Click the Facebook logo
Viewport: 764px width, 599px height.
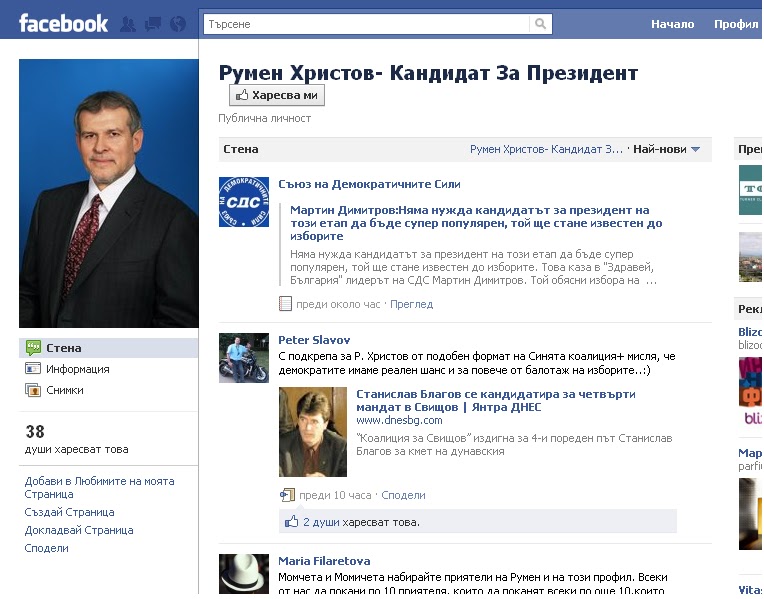pyautogui.click(x=63, y=23)
